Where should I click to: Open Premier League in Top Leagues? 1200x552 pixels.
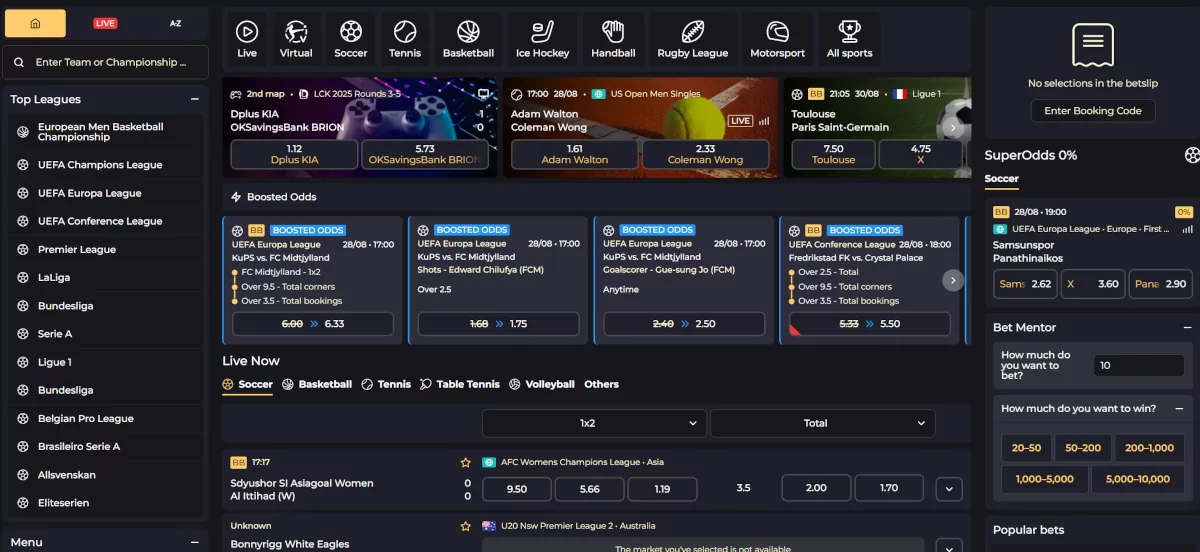[77, 249]
